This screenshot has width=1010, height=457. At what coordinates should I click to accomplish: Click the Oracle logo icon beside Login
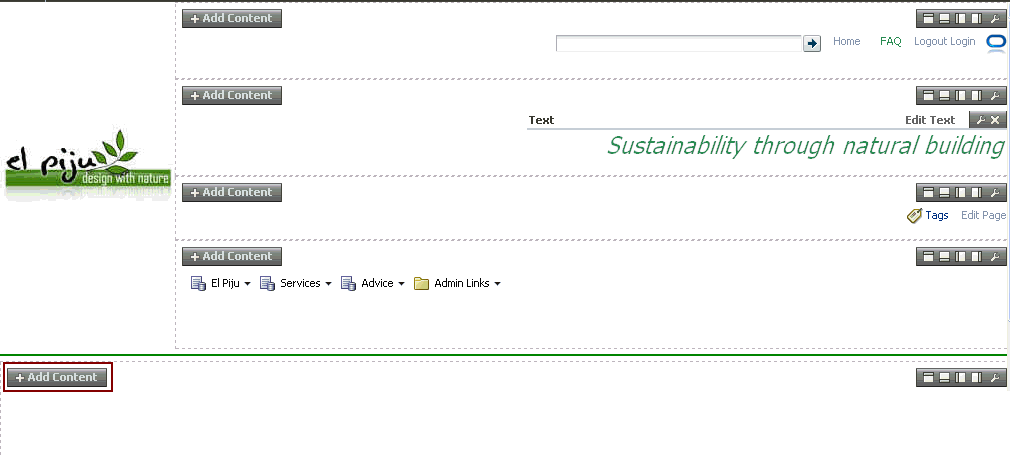996,41
